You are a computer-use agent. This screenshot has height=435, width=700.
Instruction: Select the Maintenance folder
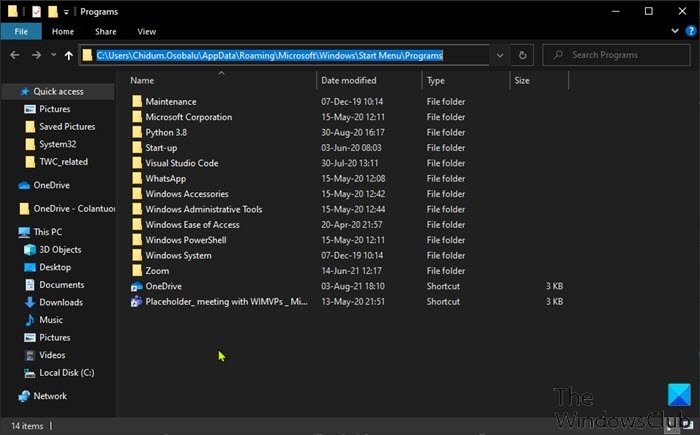point(171,102)
